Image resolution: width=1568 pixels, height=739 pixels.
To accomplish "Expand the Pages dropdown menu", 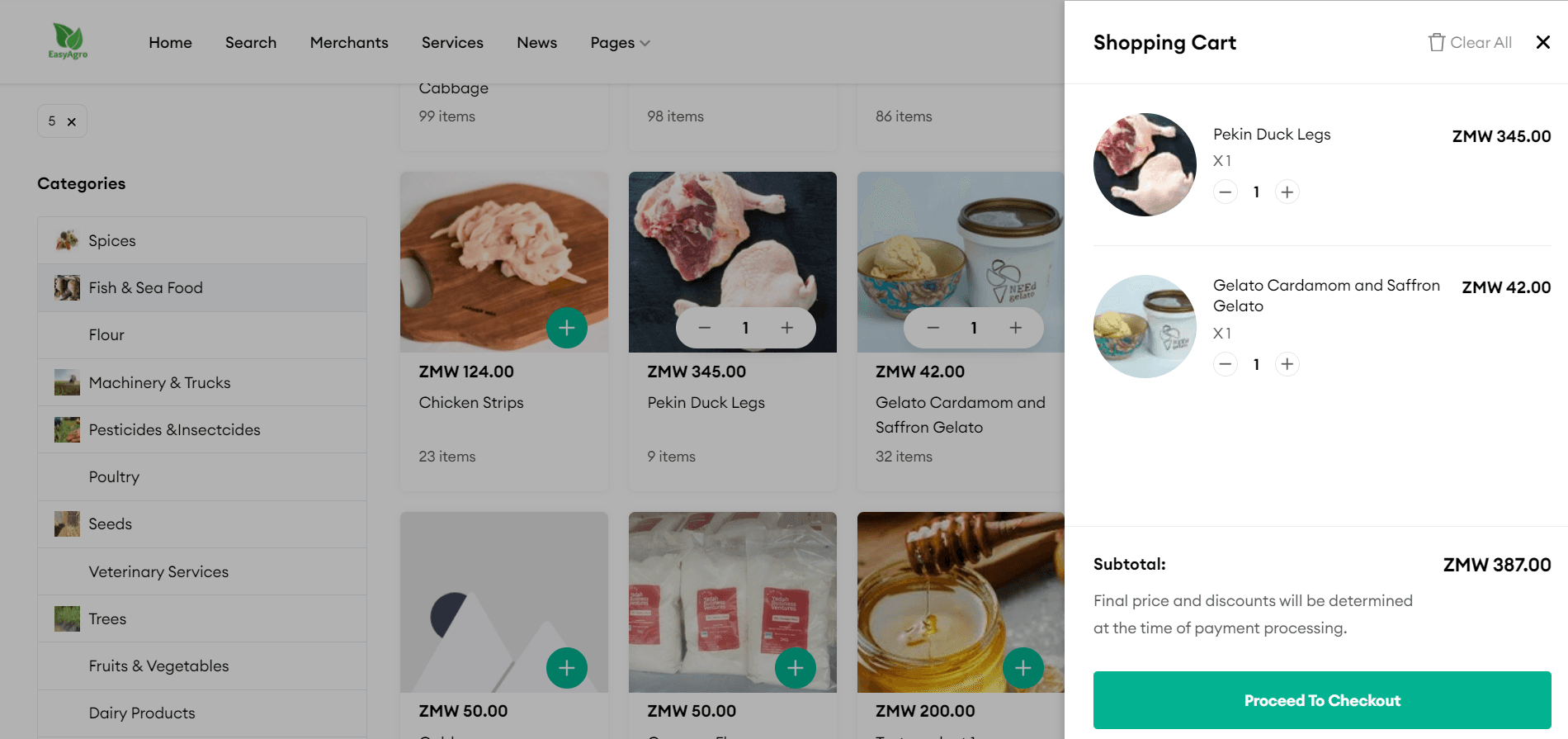I will click(620, 42).
